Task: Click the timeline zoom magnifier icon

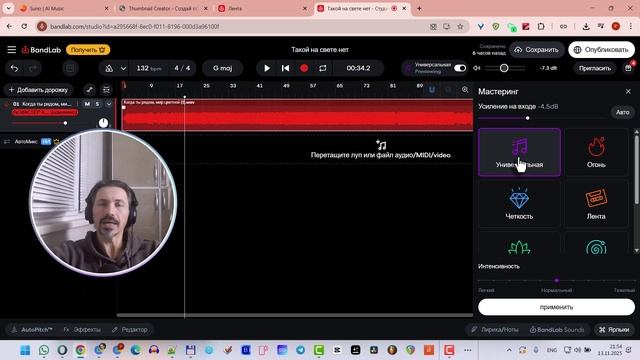Action: pyautogui.click(x=464, y=89)
